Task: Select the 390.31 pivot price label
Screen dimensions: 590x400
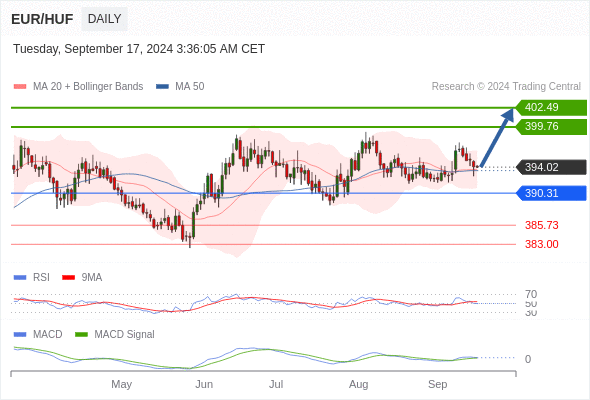Action: pyautogui.click(x=551, y=193)
